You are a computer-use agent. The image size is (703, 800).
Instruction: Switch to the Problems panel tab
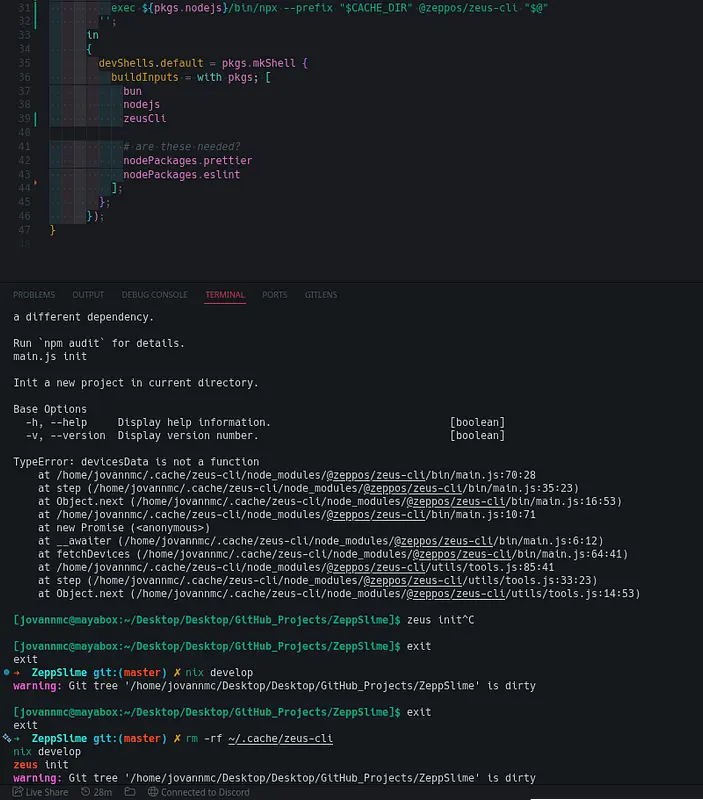[33, 295]
